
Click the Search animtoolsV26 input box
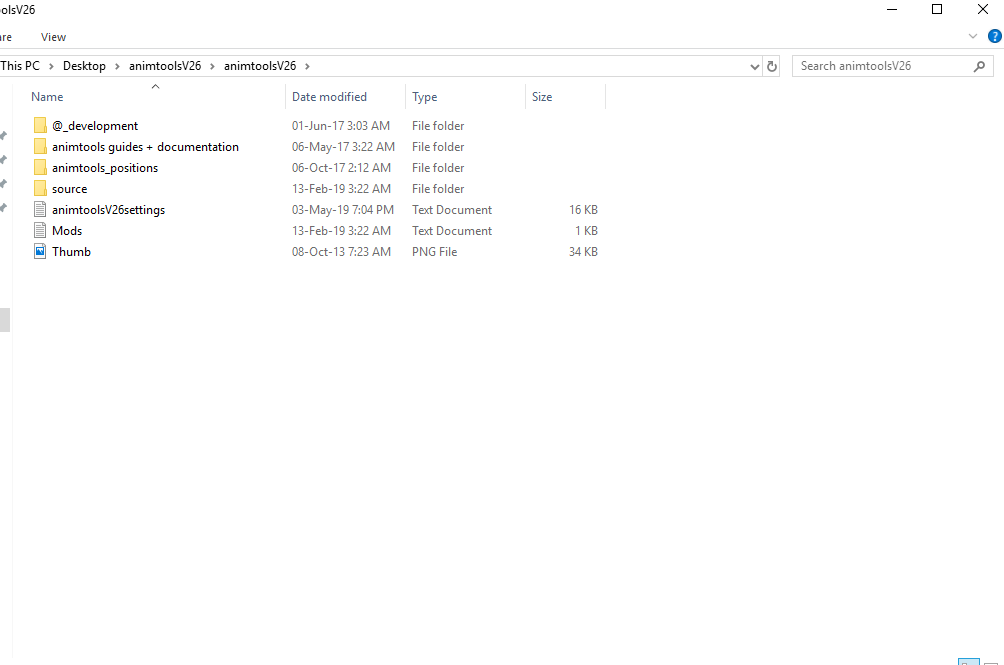(880, 66)
